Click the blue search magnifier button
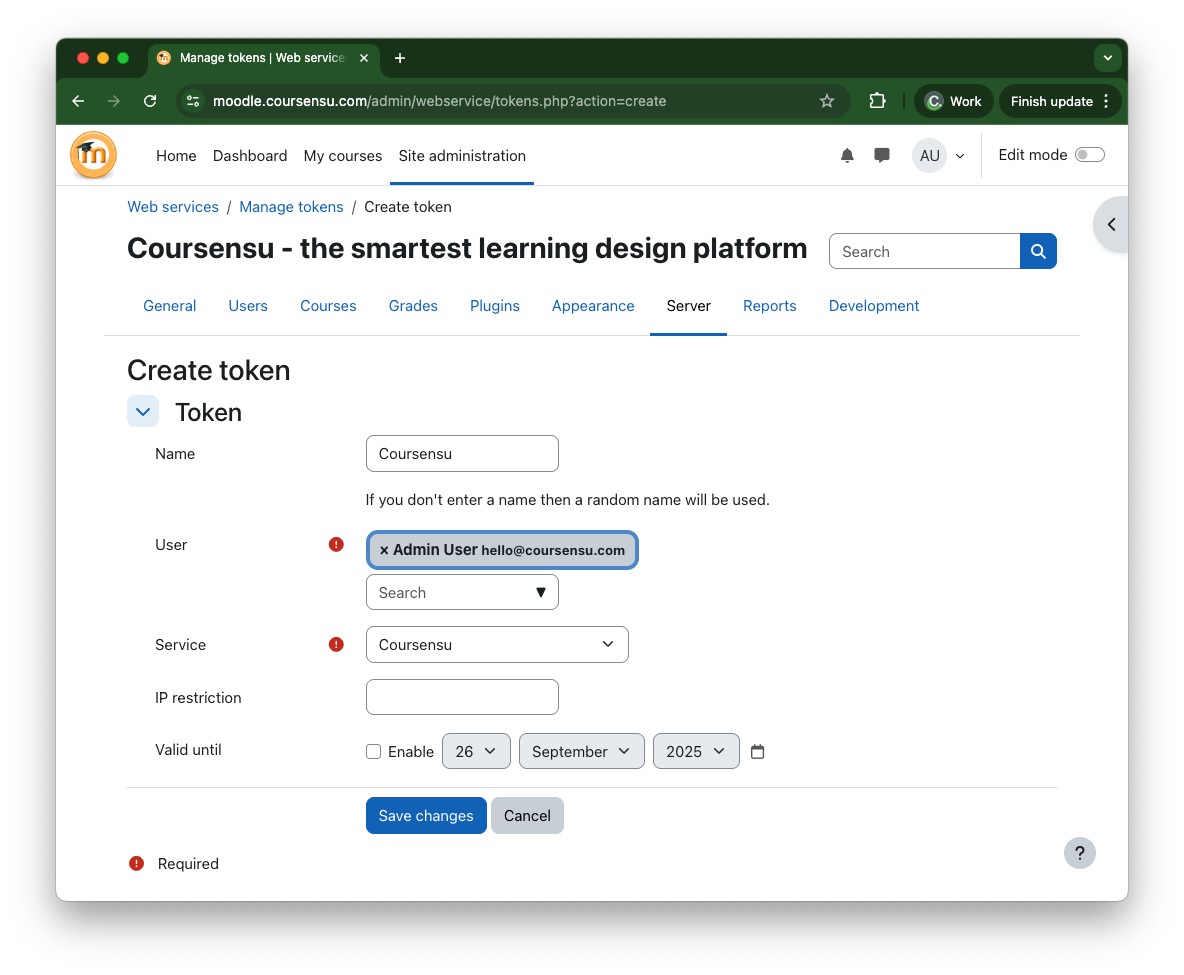Viewport: 1184px width, 975px height. click(x=1038, y=251)
